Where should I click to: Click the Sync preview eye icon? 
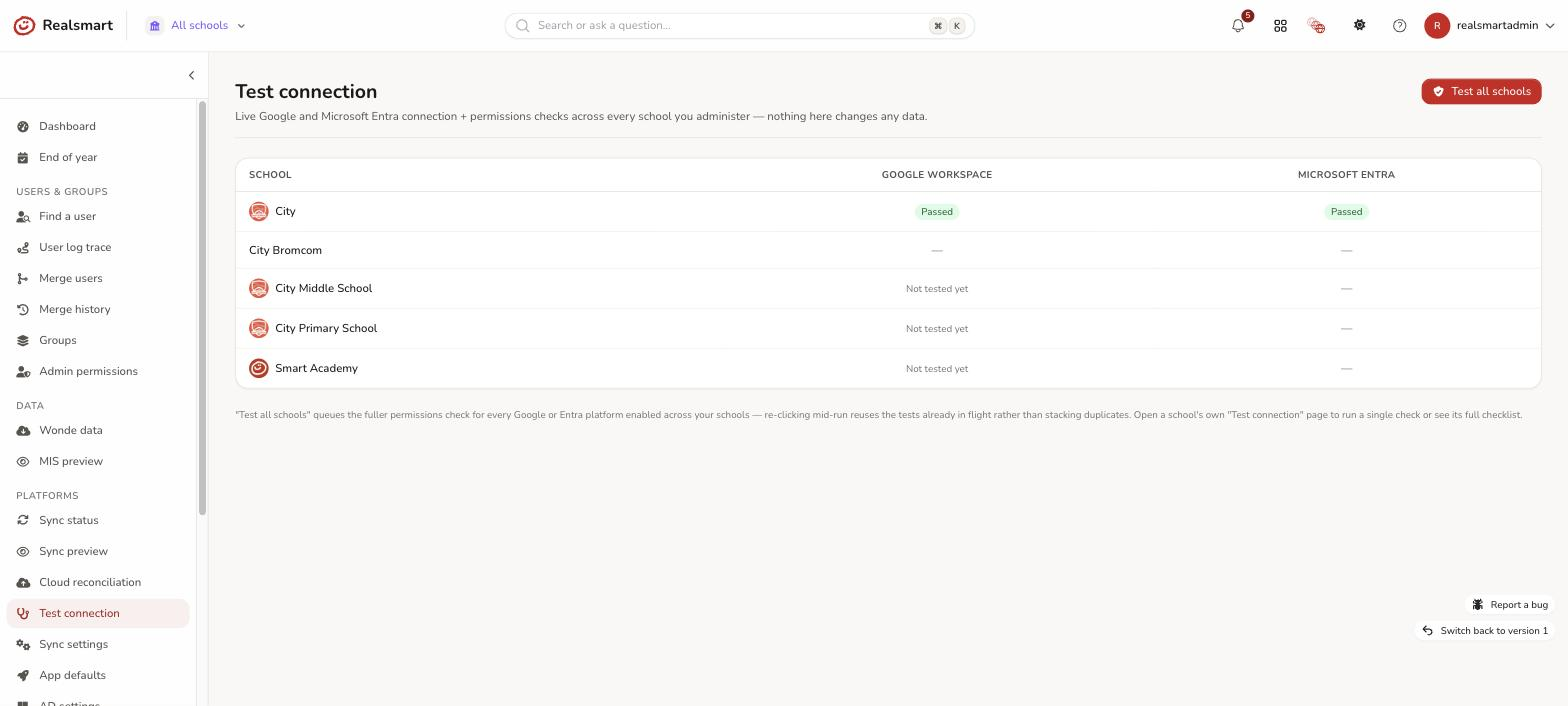click(23, 551)
